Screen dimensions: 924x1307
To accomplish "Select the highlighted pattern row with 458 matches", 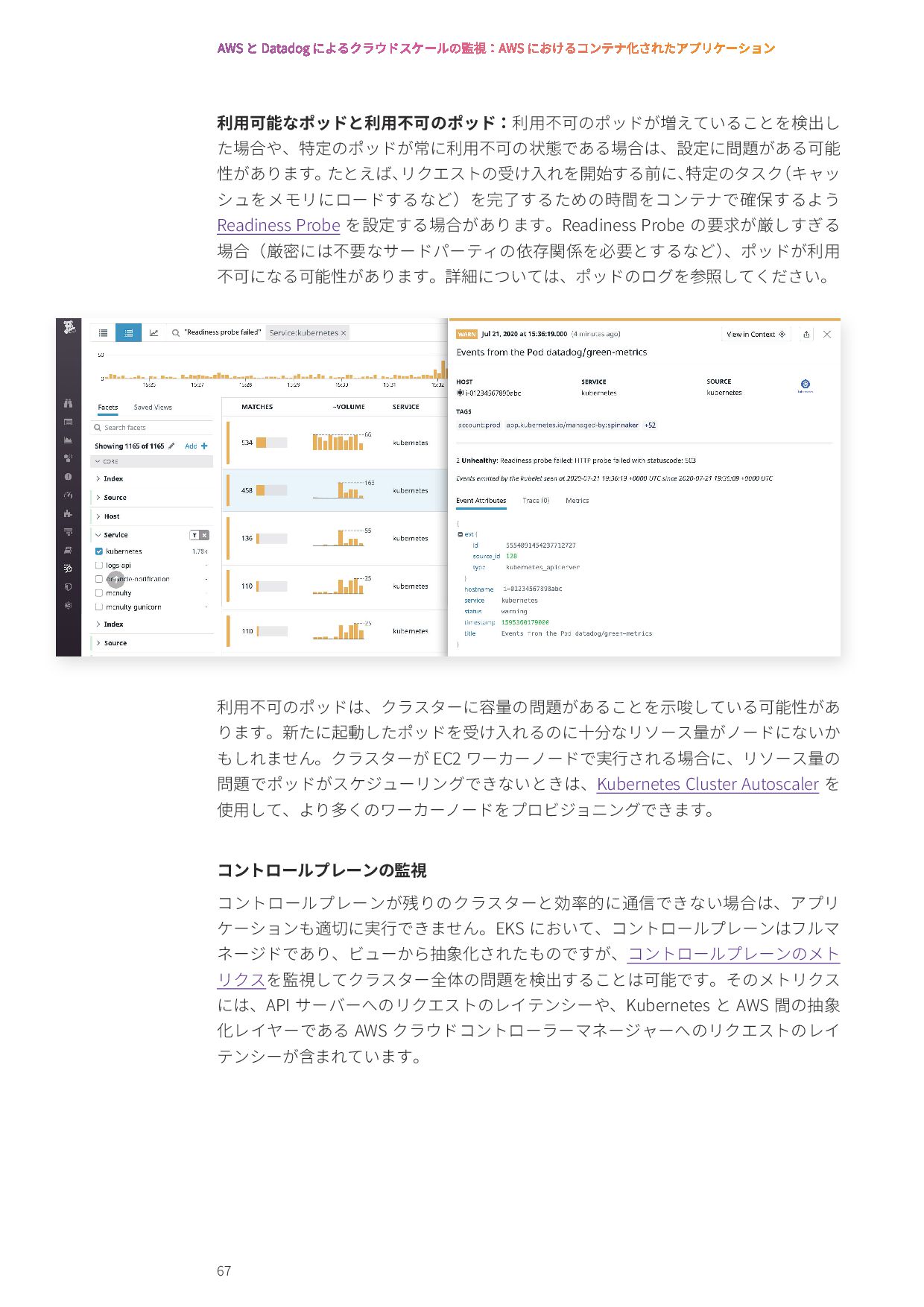I will click(x=335, y=490).
